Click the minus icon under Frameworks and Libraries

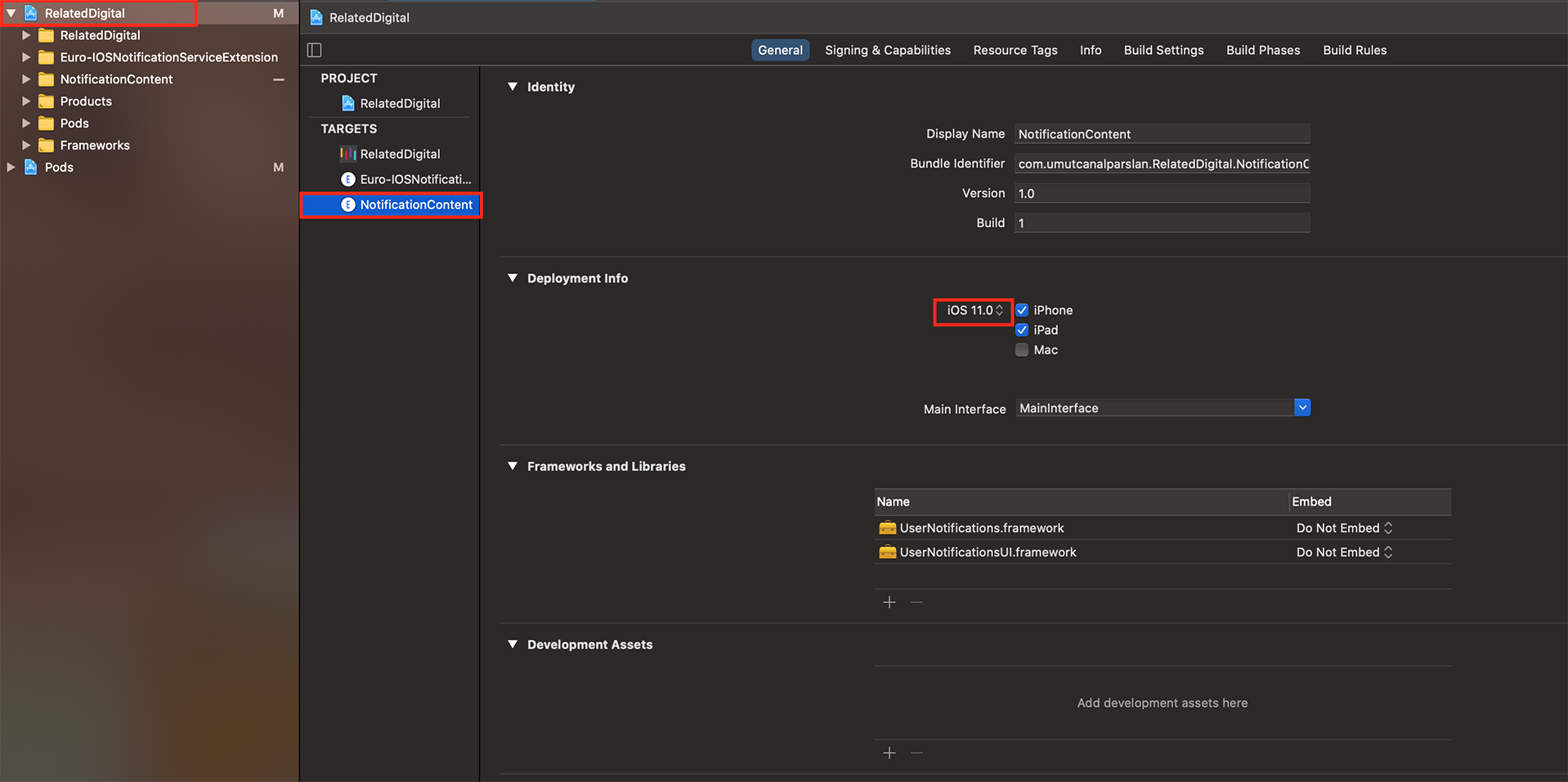(x=917, y=603)
